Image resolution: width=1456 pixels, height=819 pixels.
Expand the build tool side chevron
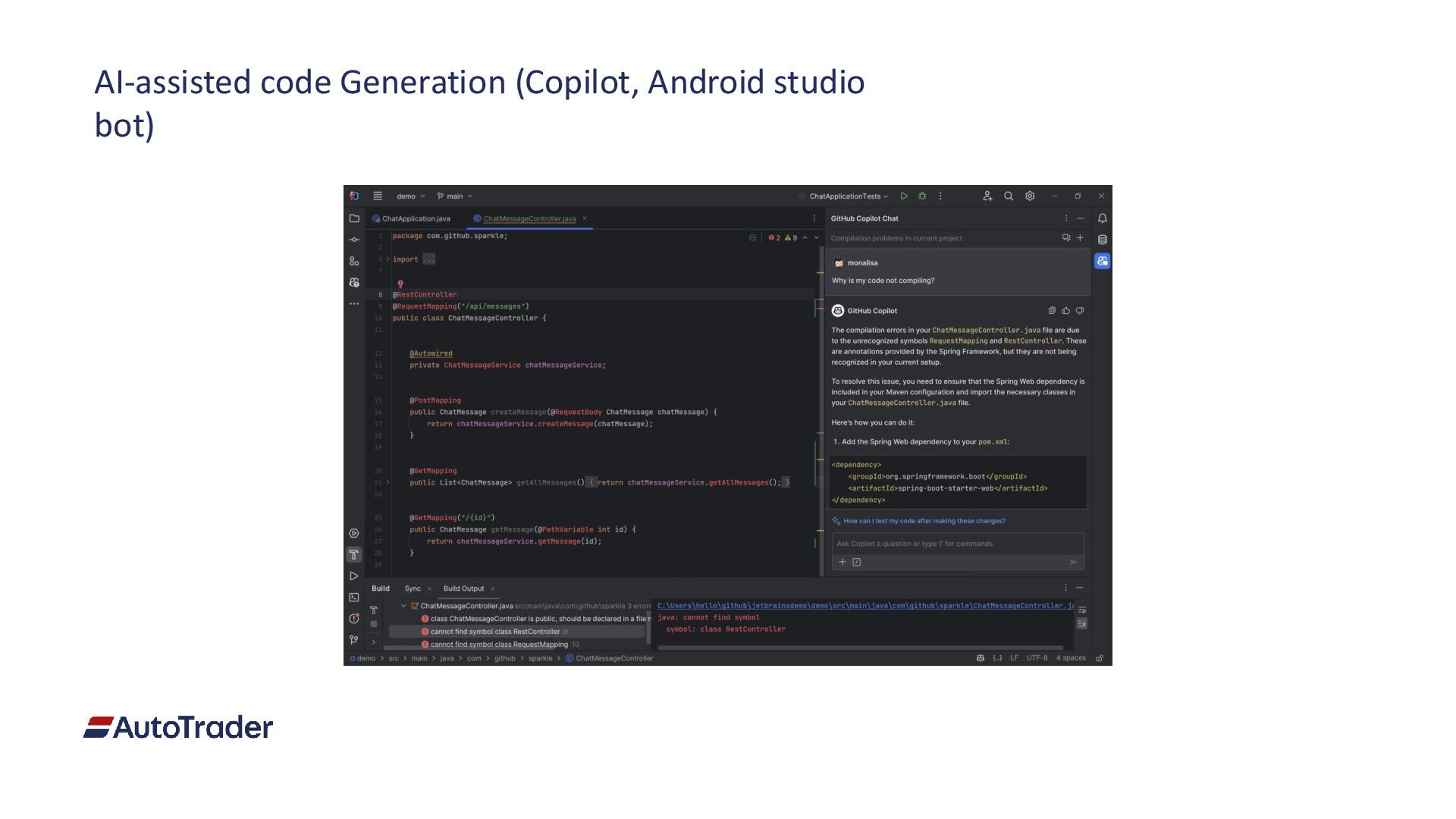coord(374,642)
